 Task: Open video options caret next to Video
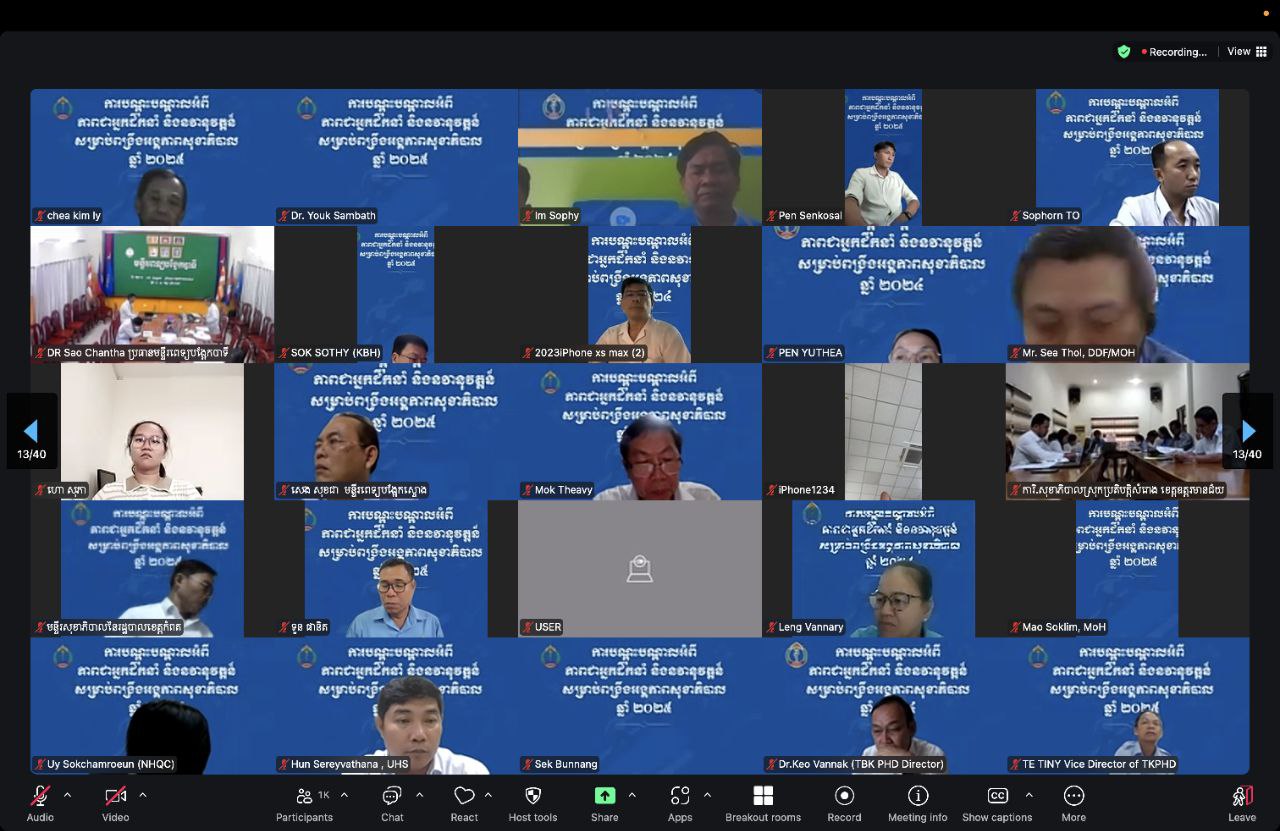click(143, 795)
